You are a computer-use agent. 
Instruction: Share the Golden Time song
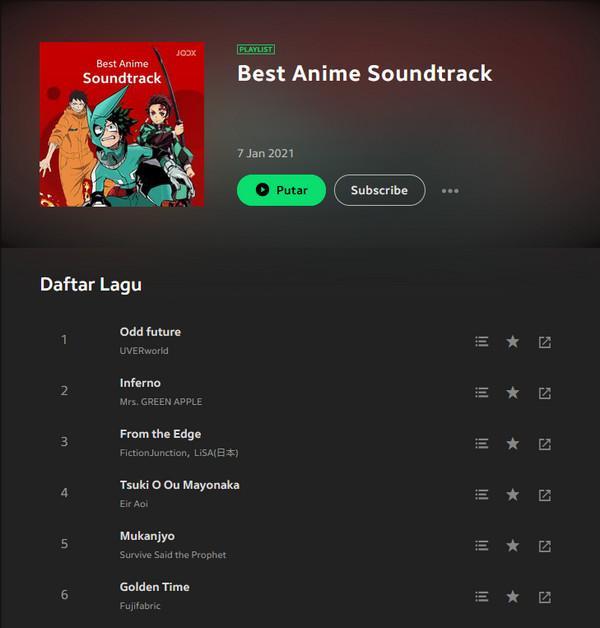(x=545, y=597)
